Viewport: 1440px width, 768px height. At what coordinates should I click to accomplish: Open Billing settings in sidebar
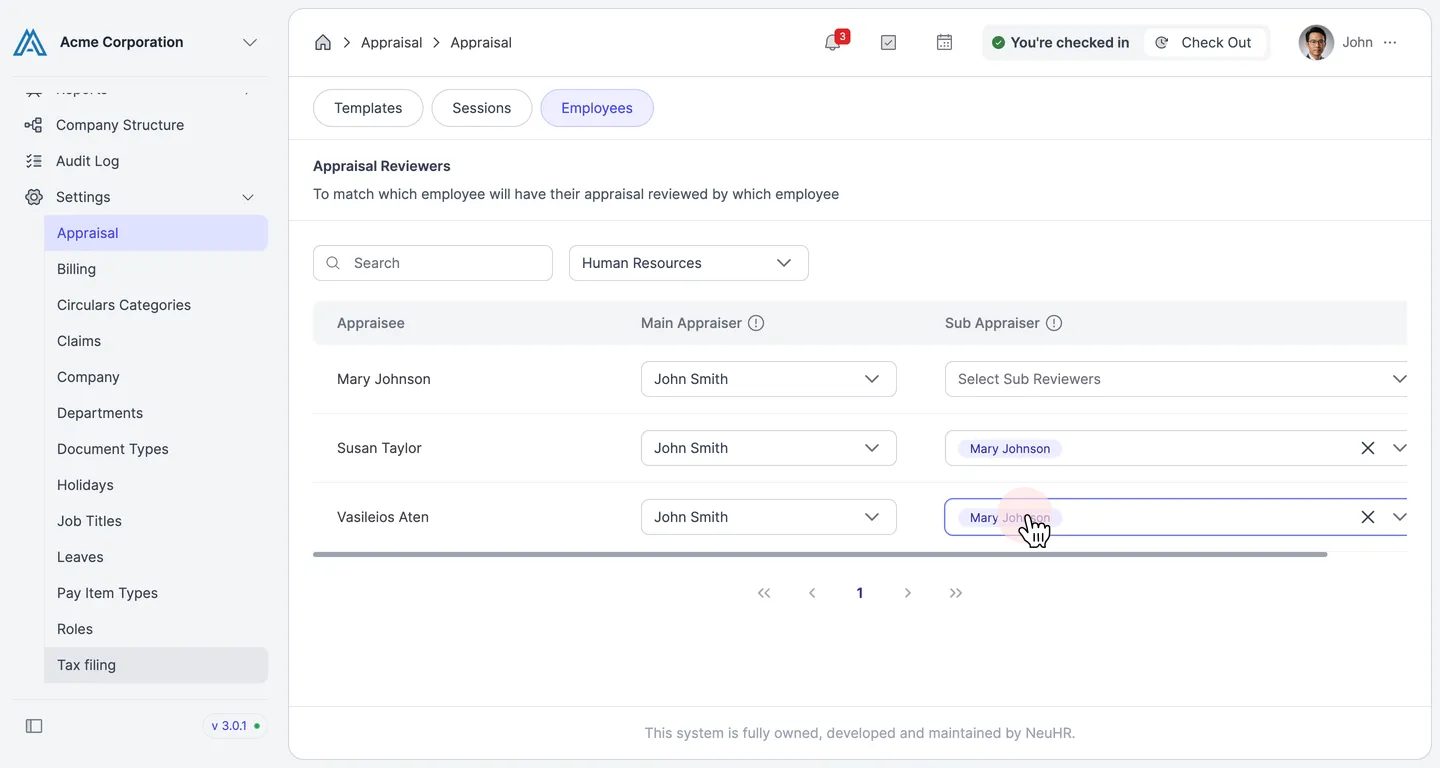pyautogui.click(x=156, y=269)
